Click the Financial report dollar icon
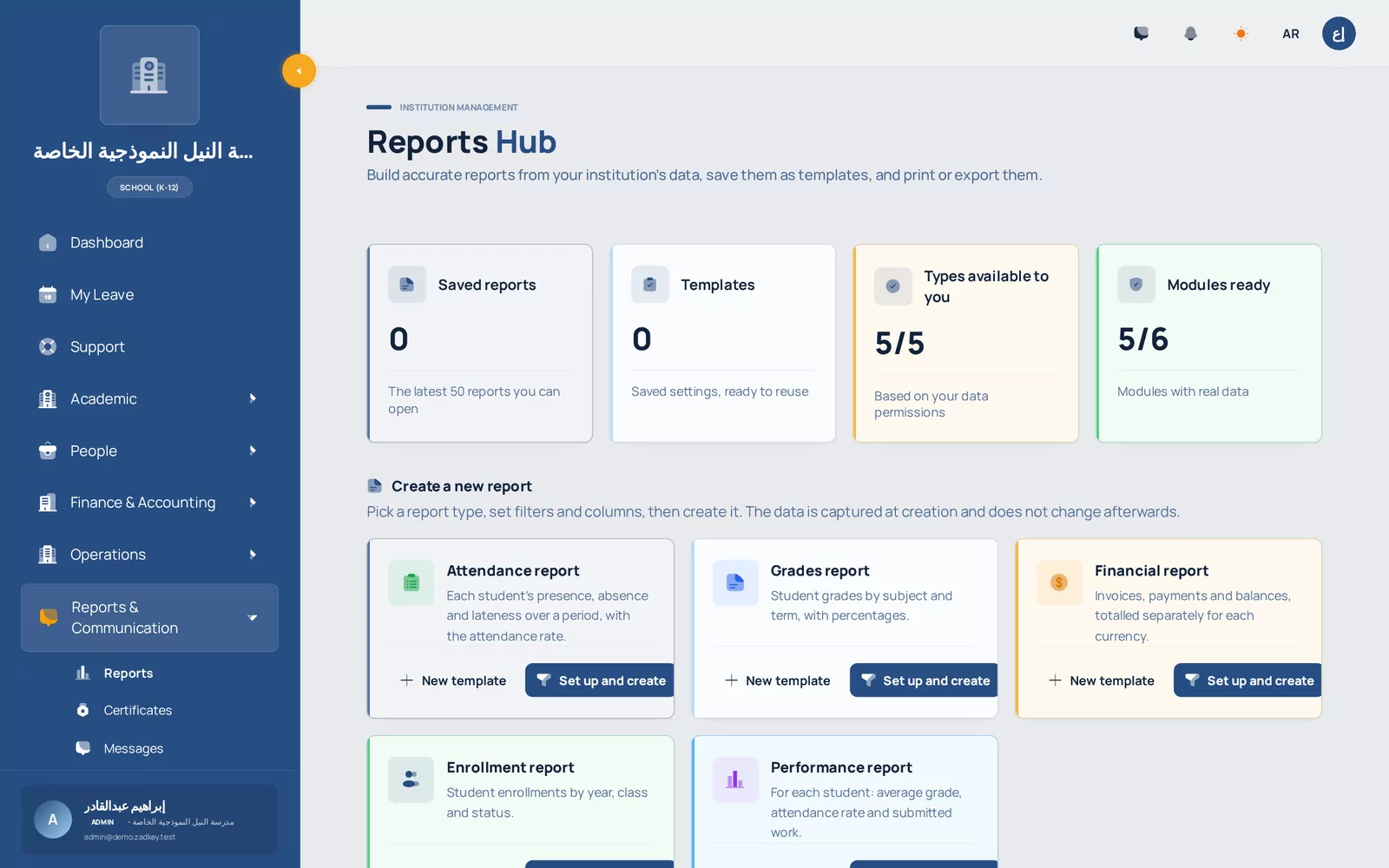This screenshot has height=868, width=1389. [1059, 583]
